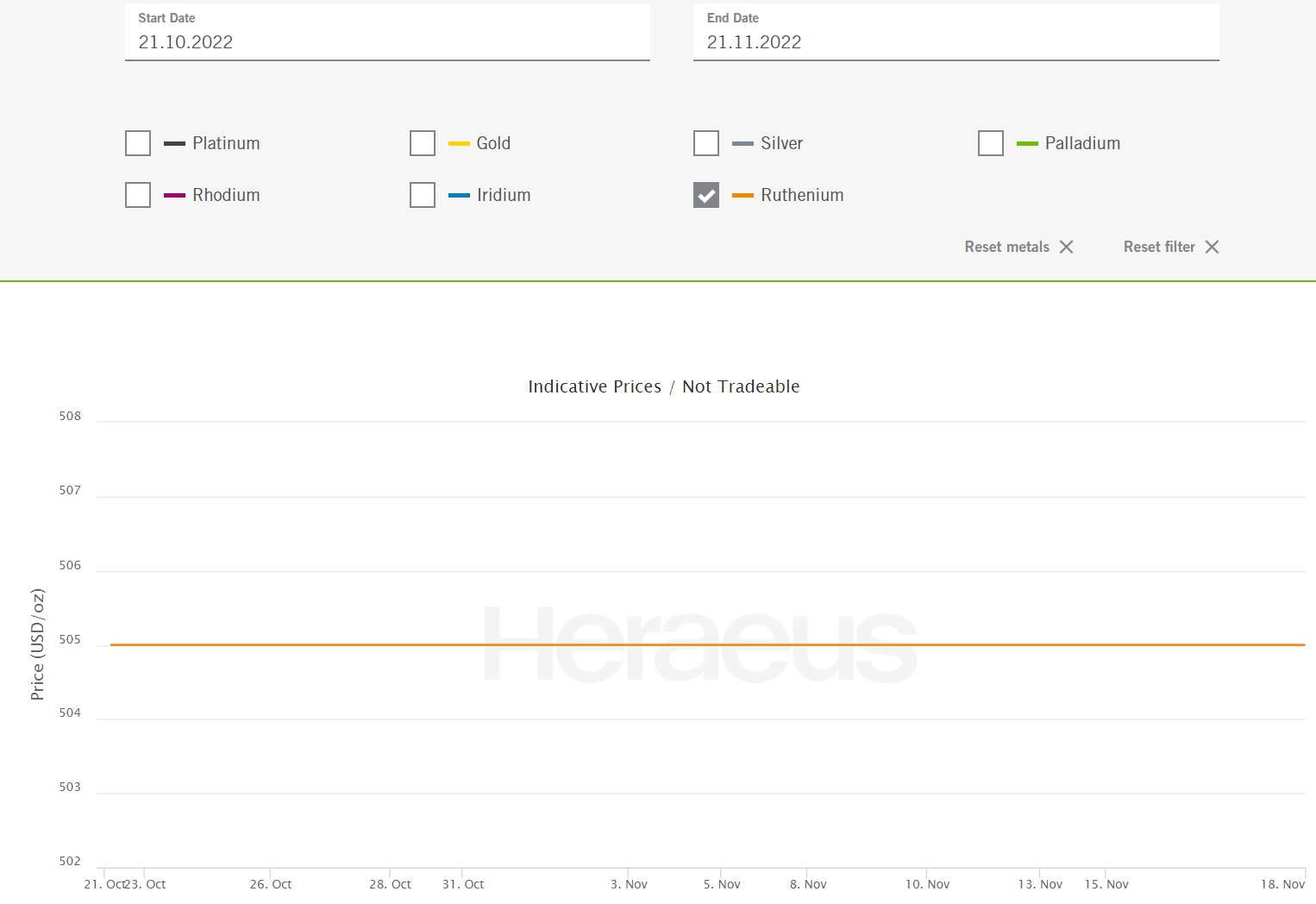
Task: Turn on the Iridium checkbox
Action: coord(423,195)
